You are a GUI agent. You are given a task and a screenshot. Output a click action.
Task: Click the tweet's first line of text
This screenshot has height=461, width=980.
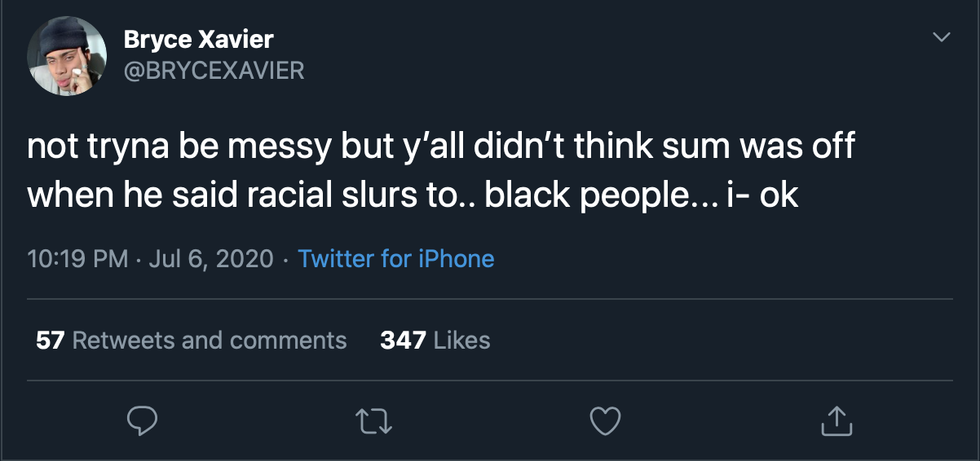pos(442,147)
